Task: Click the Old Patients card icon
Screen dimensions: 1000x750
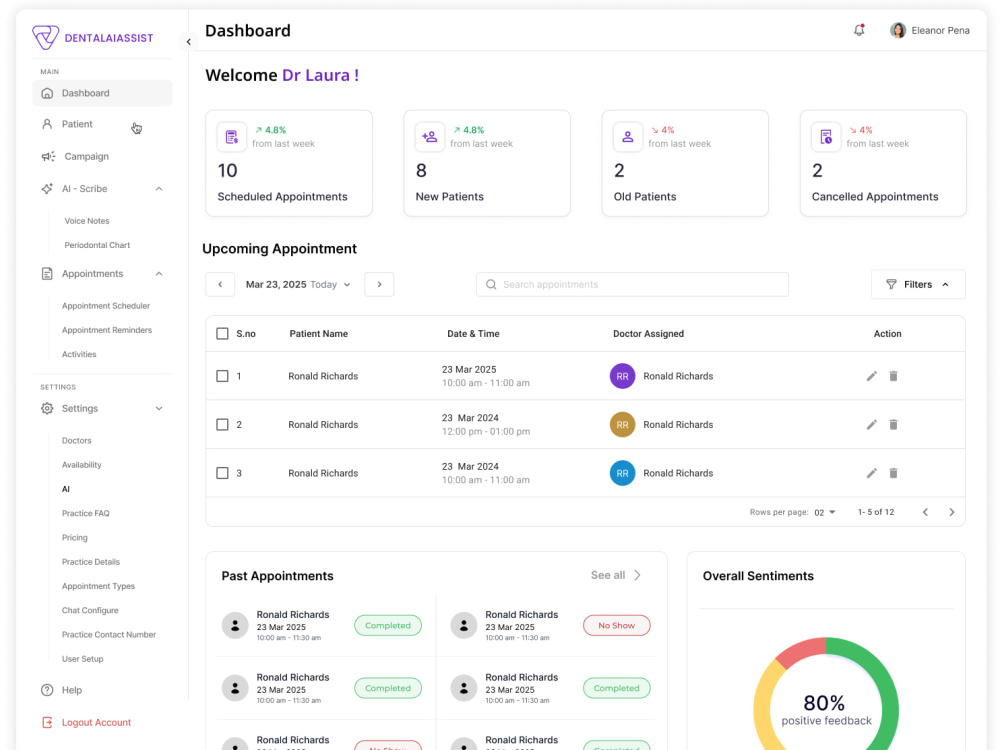Action: [628, 137]
